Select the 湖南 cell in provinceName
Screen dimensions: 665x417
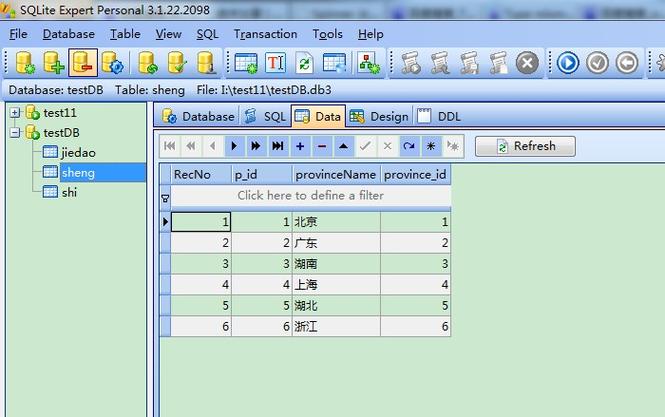(336, 264)
